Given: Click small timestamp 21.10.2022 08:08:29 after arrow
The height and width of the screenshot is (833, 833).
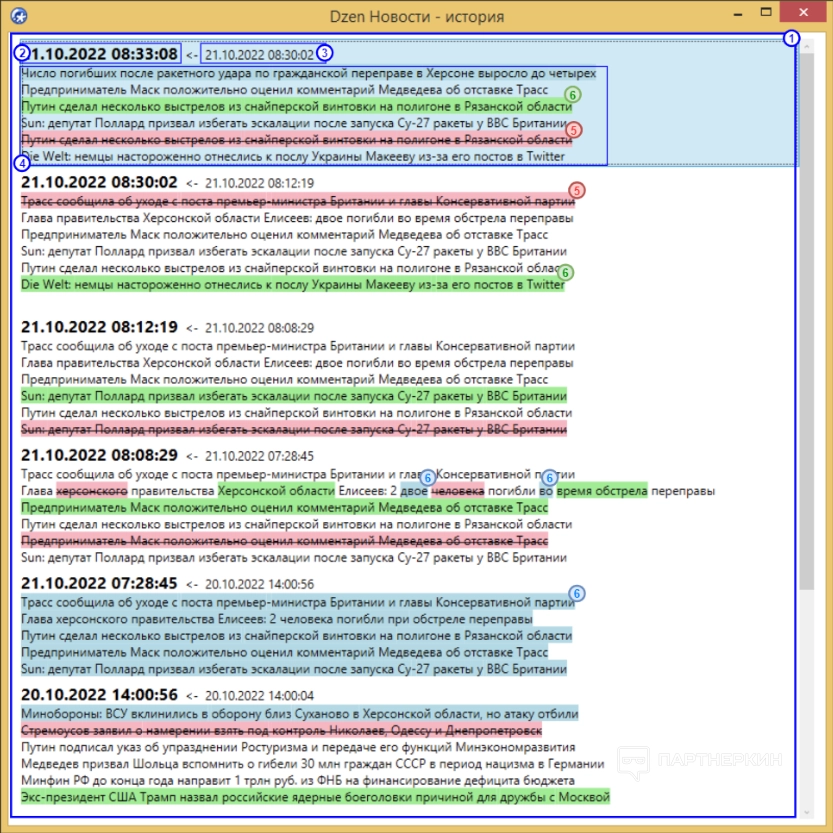Looking at the screenshot, I should point(259,328).
